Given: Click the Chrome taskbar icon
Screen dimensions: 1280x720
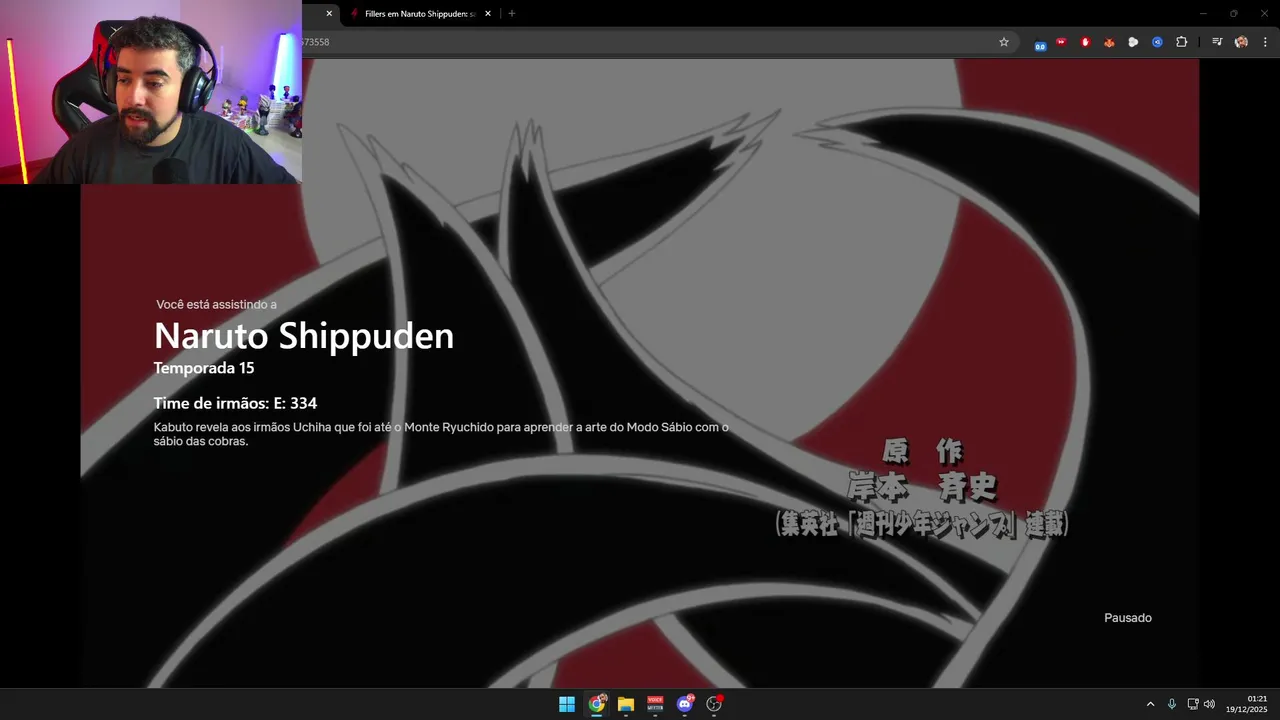Looking at the screenshot, I should tap(597, 704).
